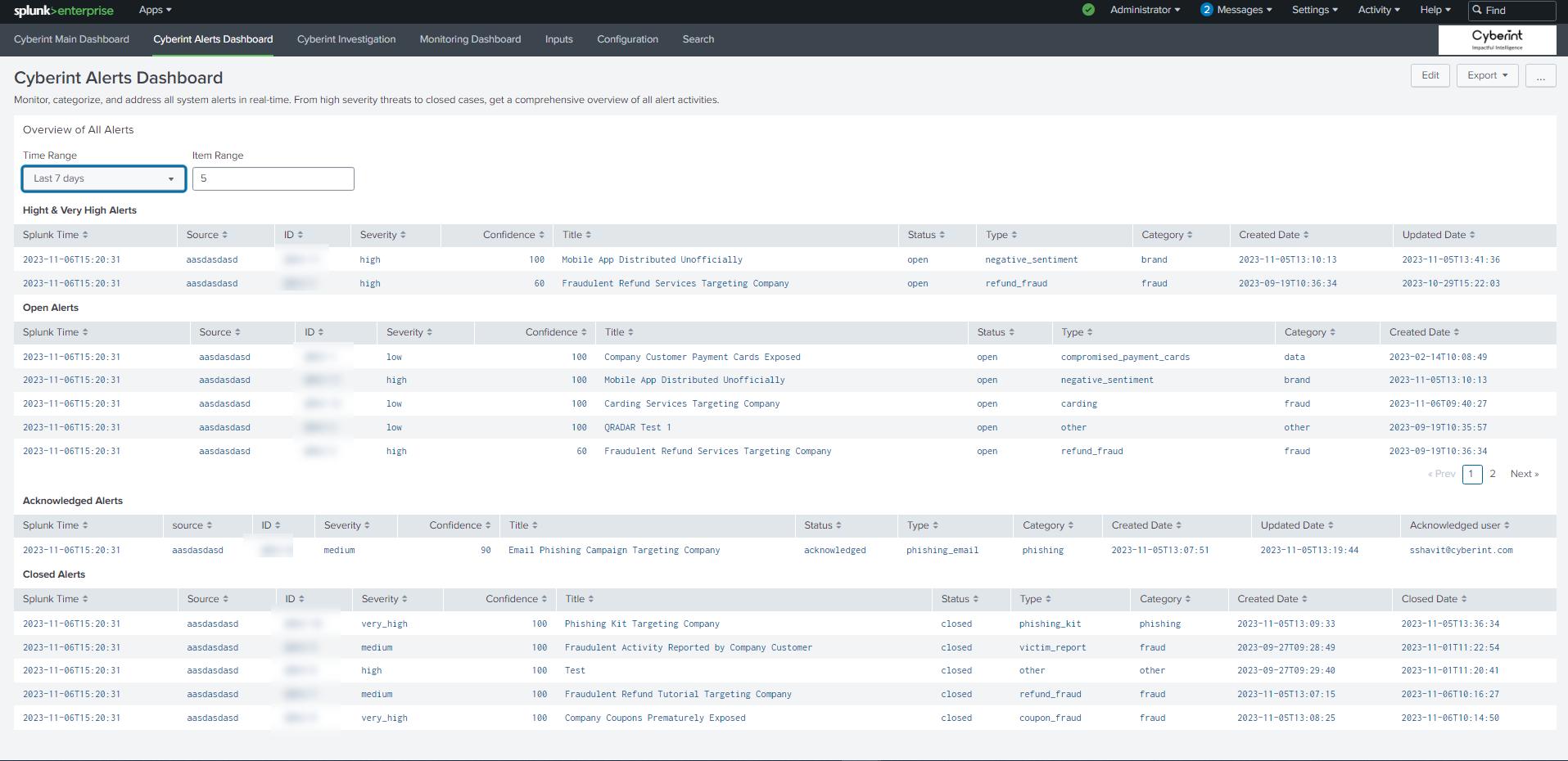Screen dimensions: 1568x761
Task: Sort High alerts table by Updated Date
Action: (1439, 235)
